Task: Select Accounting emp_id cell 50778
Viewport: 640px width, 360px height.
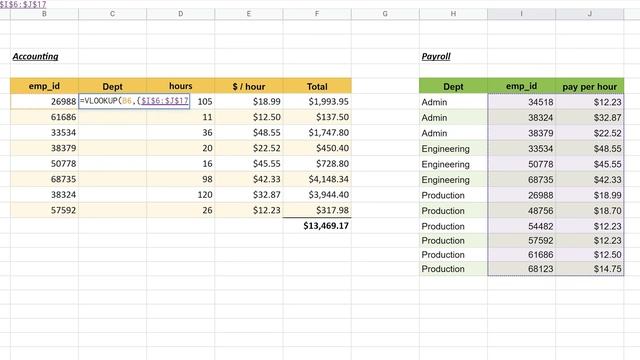Action: pos(44,164)
